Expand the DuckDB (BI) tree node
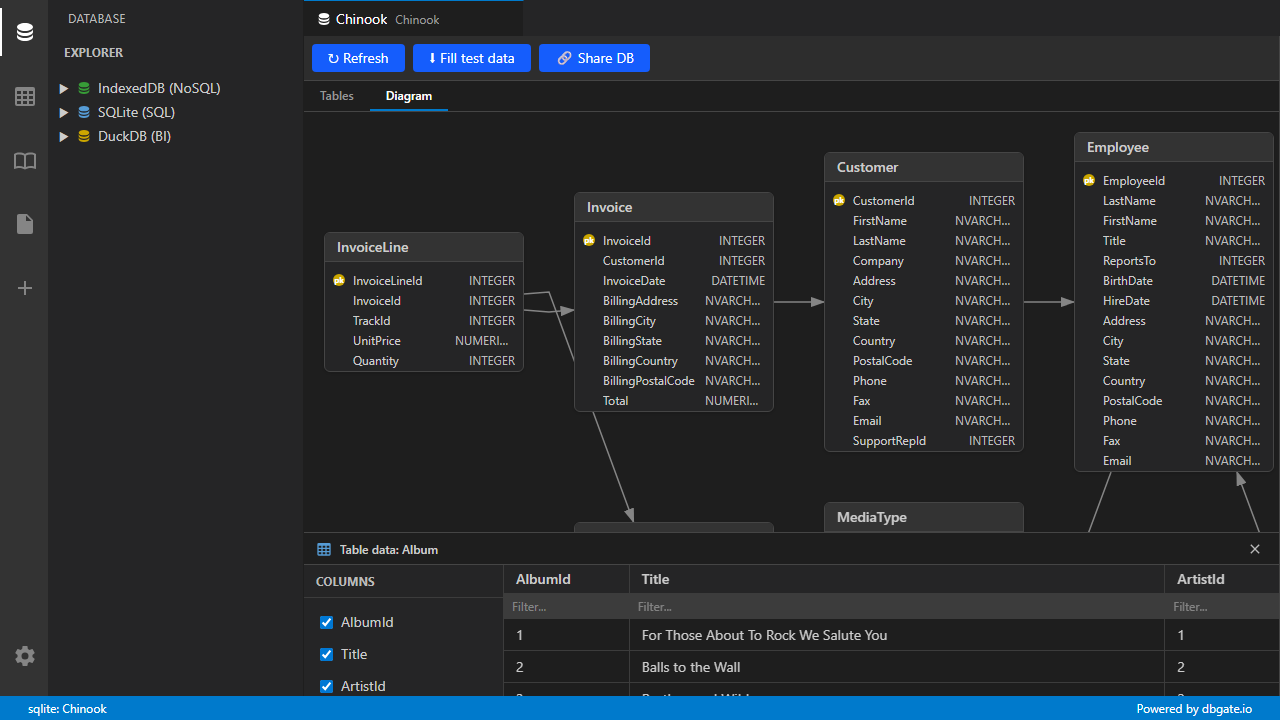1280x720 pixels. click(64, 136)
